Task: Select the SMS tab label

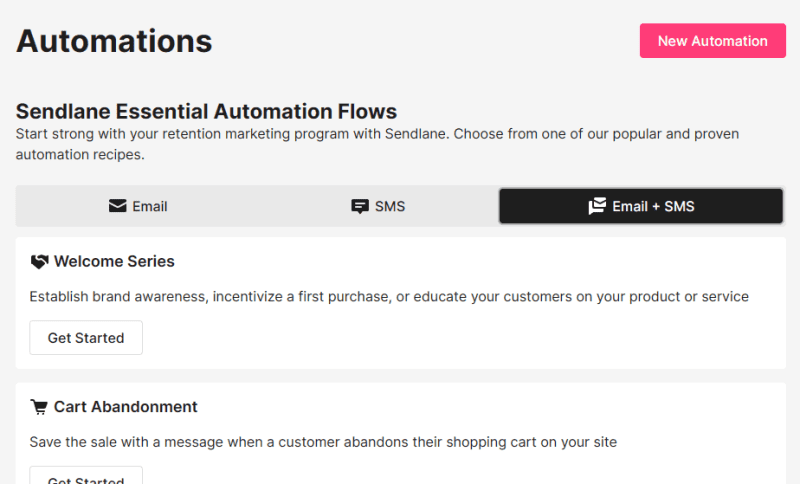Action: click(390, 206)
